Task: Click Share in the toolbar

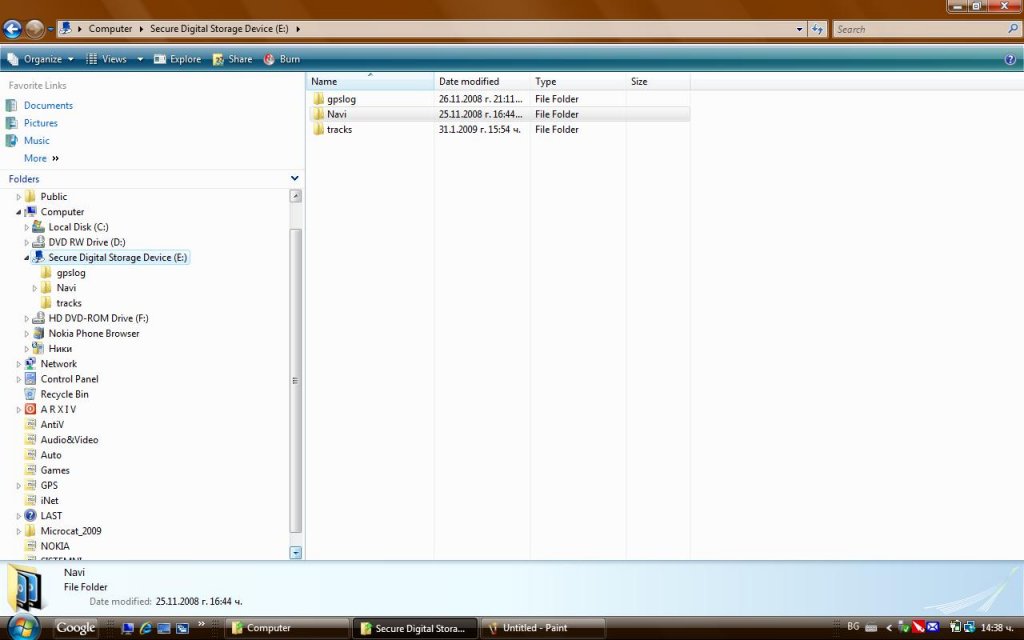Action: coord(232,59)
